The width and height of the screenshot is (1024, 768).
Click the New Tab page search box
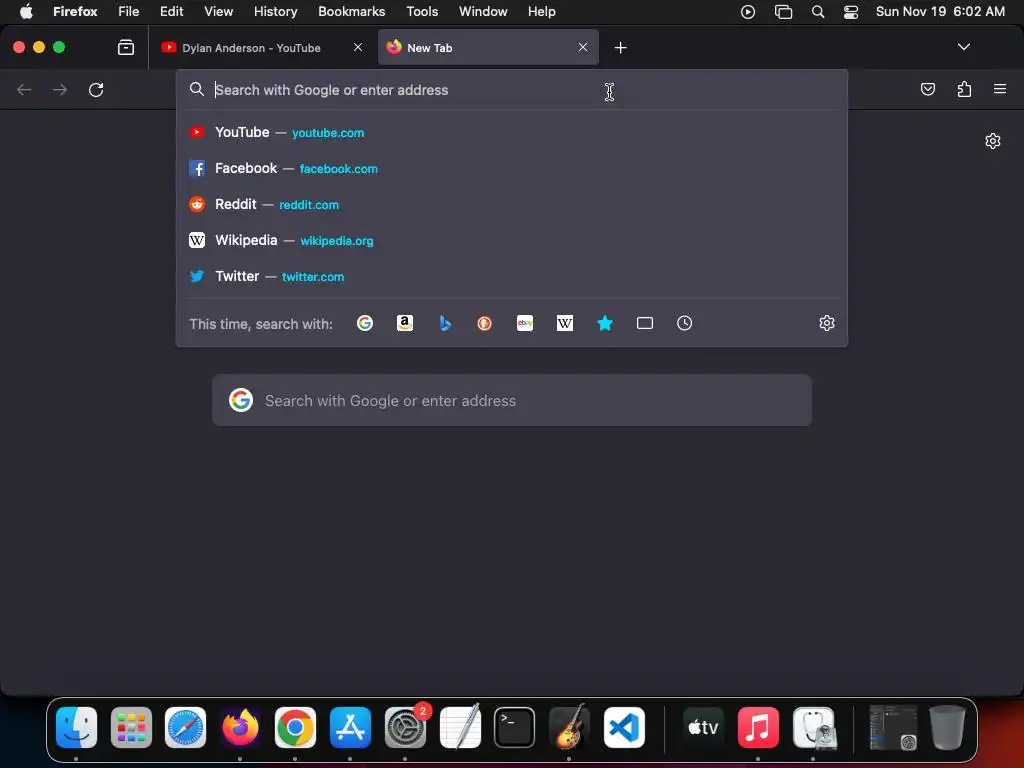512,400
